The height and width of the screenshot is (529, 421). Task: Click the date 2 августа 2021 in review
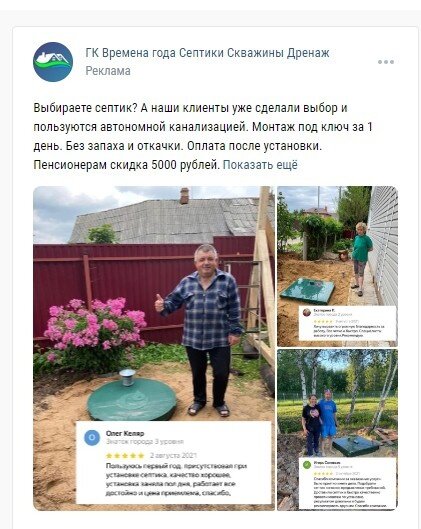(x=173, y=455)
